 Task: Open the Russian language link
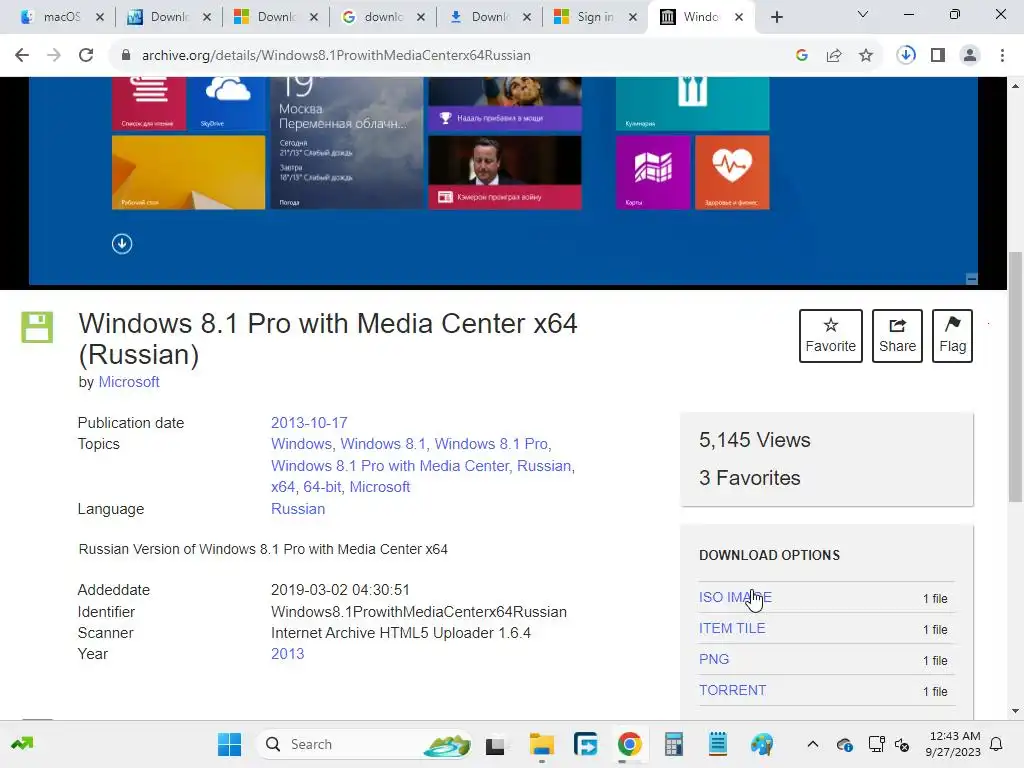pyautogui.click(x=298, y=509)
